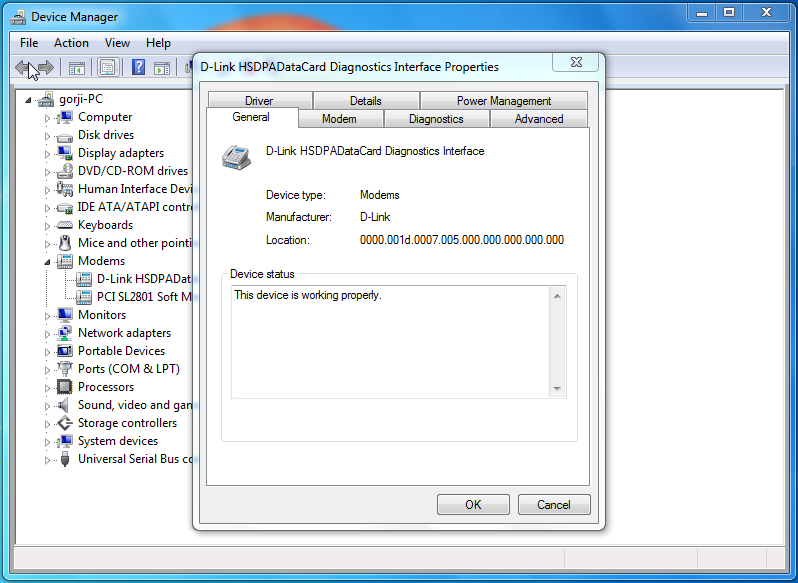Screen dimensions: 798x583
Task: Click the Sound, video and game controllers icon
Action: click(x=63, y=405)
